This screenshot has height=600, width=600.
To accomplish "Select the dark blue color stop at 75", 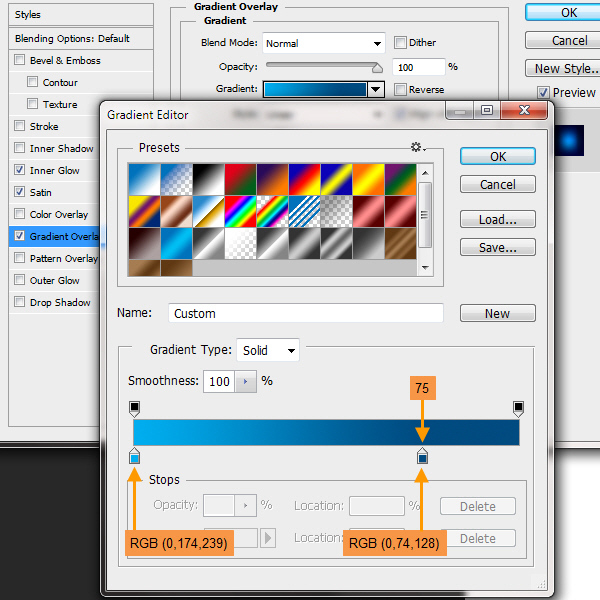I will pyautogui.click(x=422, y=457).
